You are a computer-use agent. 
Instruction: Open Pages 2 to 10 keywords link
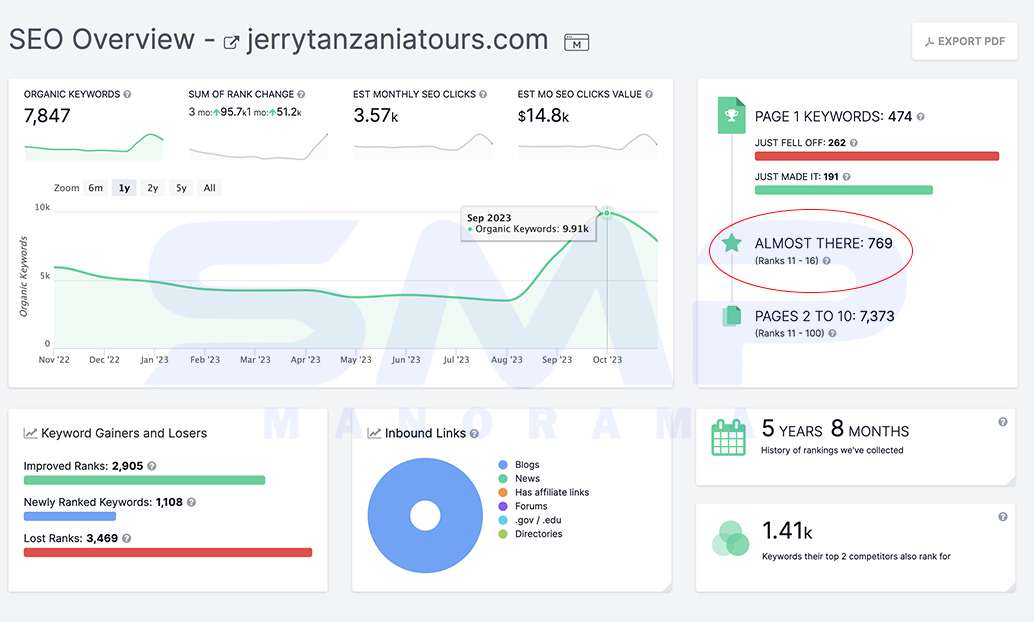tap(824, 316)
